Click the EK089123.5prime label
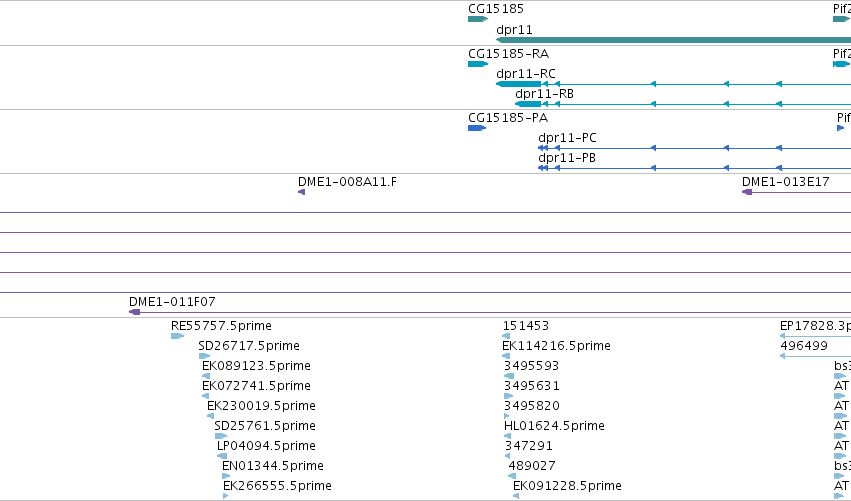 click(x=256, y=366)
